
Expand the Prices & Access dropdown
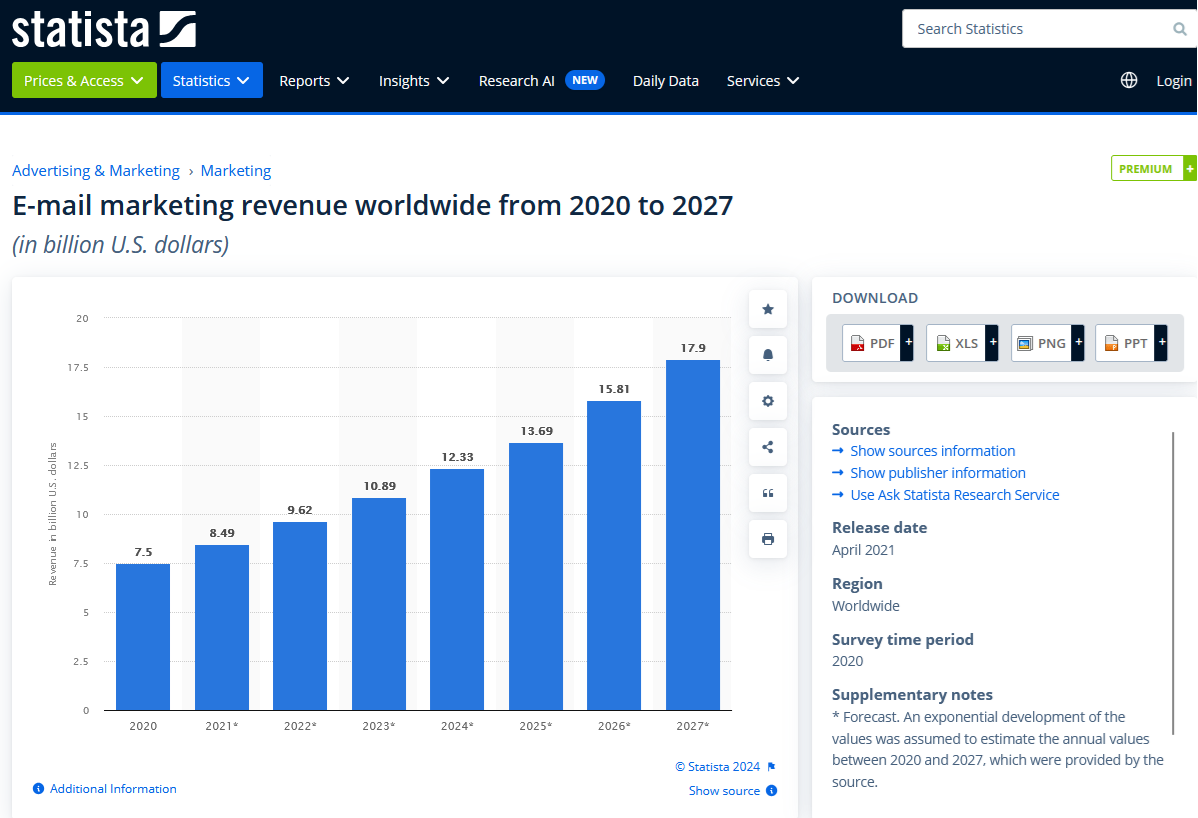84,81
